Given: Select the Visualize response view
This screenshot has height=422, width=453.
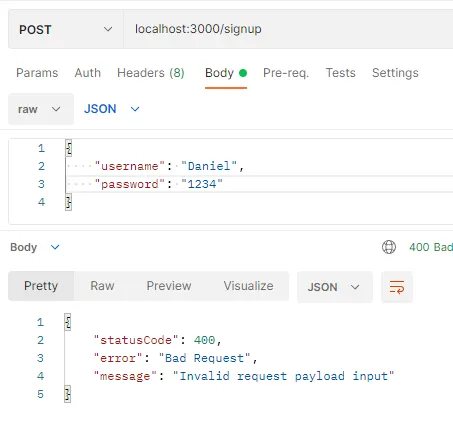Looking at the screenshot, I should [x=248, y=286].
